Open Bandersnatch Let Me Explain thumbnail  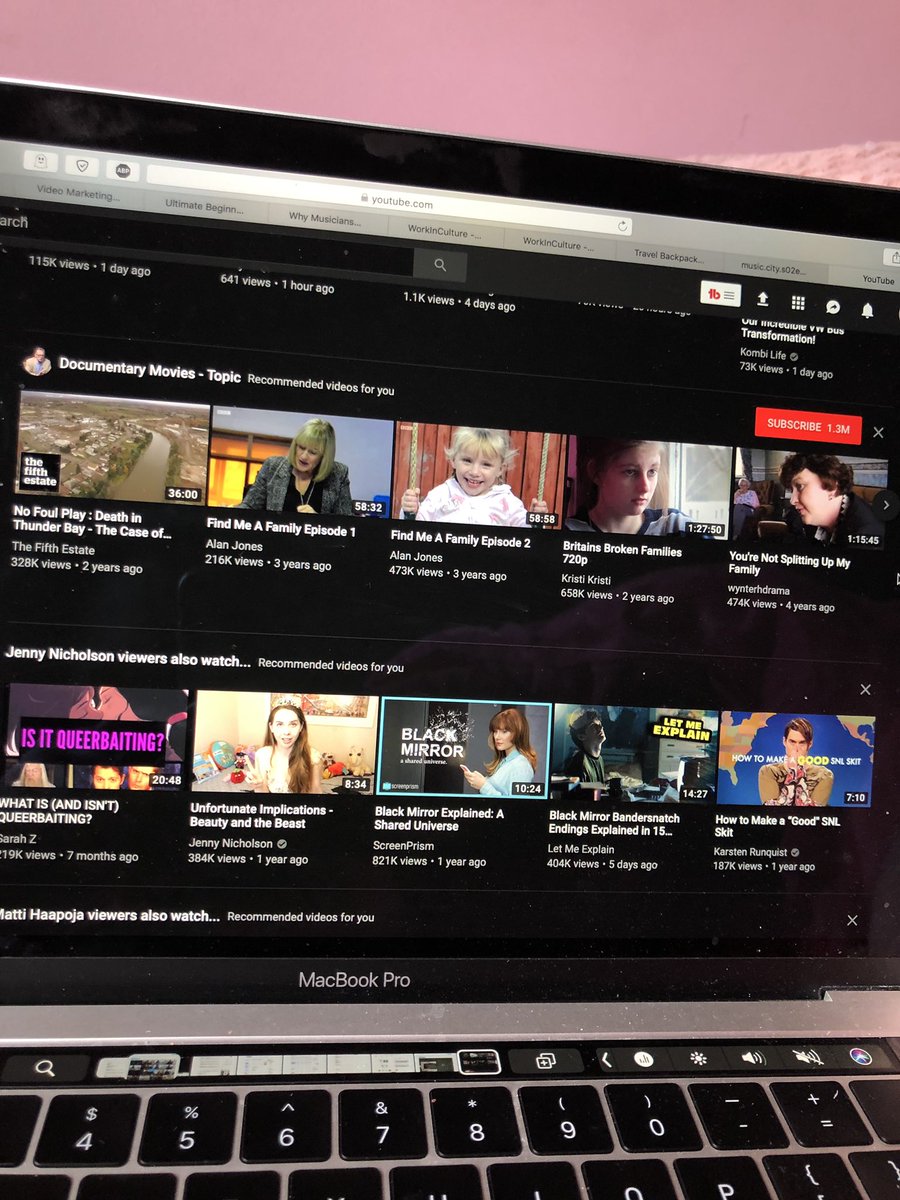pyautogui.click(x=634, y=754)
